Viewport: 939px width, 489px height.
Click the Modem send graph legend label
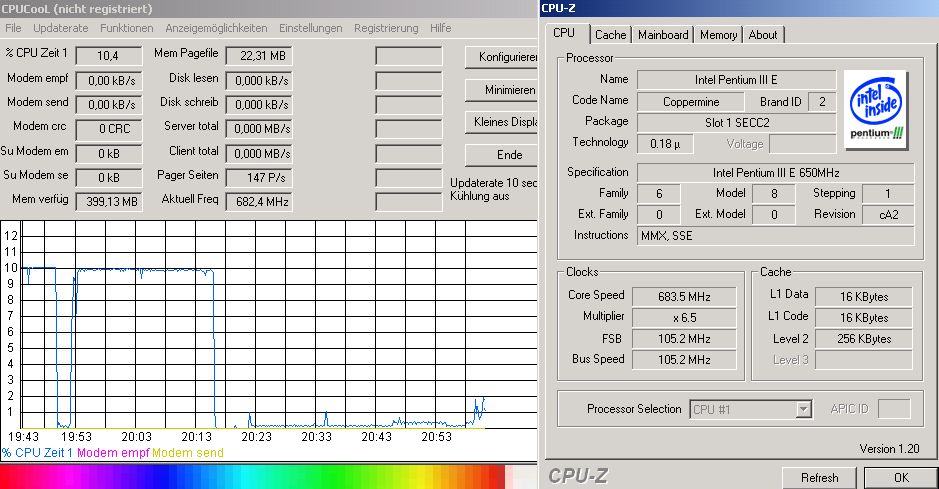[x=187, y=453]
